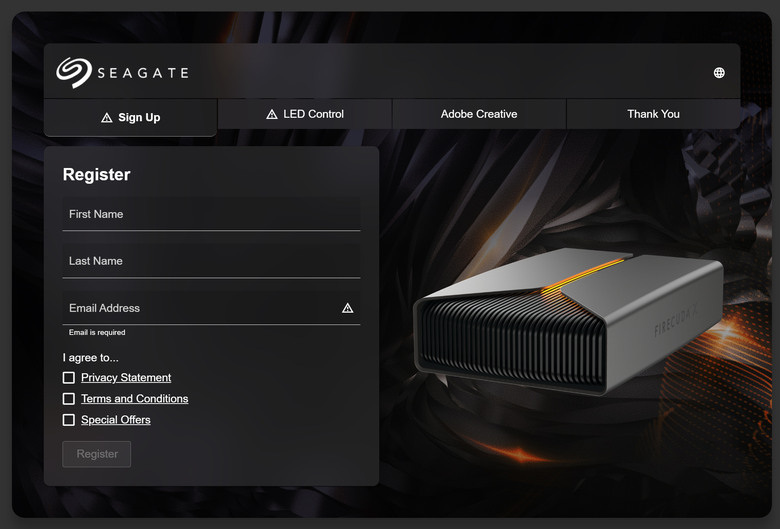The width and height of the screenshot is (780, 529).
Task: Enable the Special Offers checkbox
Action: (x=69, y=420)
